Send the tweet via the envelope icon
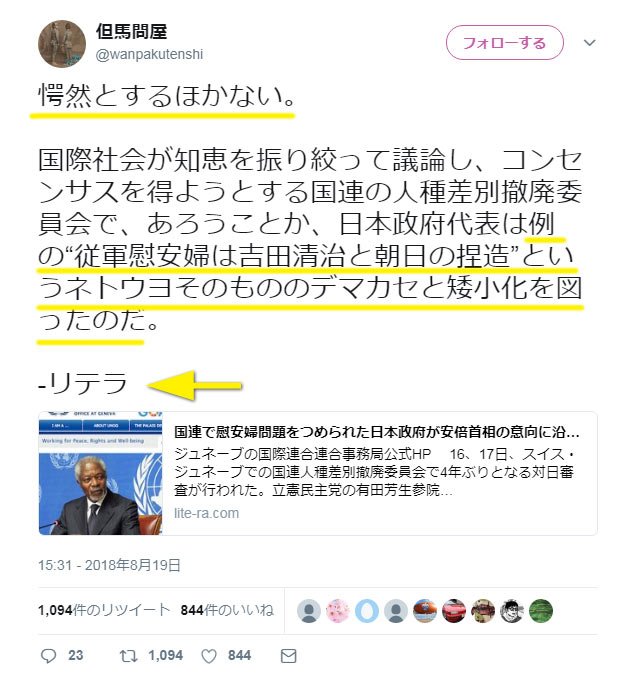 pyautogui.click(x=288, y=656)
